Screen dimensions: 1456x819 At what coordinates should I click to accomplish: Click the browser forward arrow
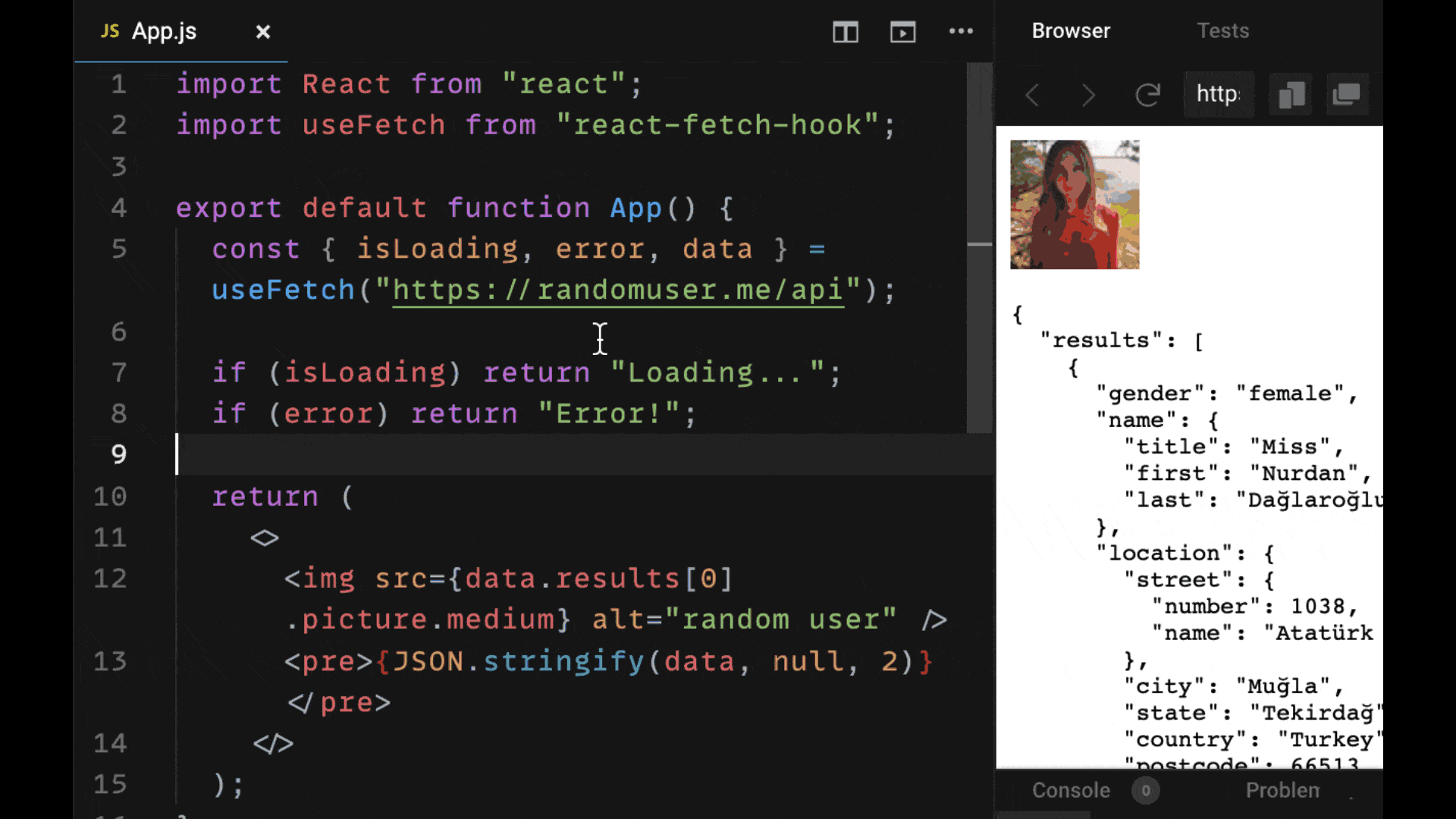[x=1088, y=95]
